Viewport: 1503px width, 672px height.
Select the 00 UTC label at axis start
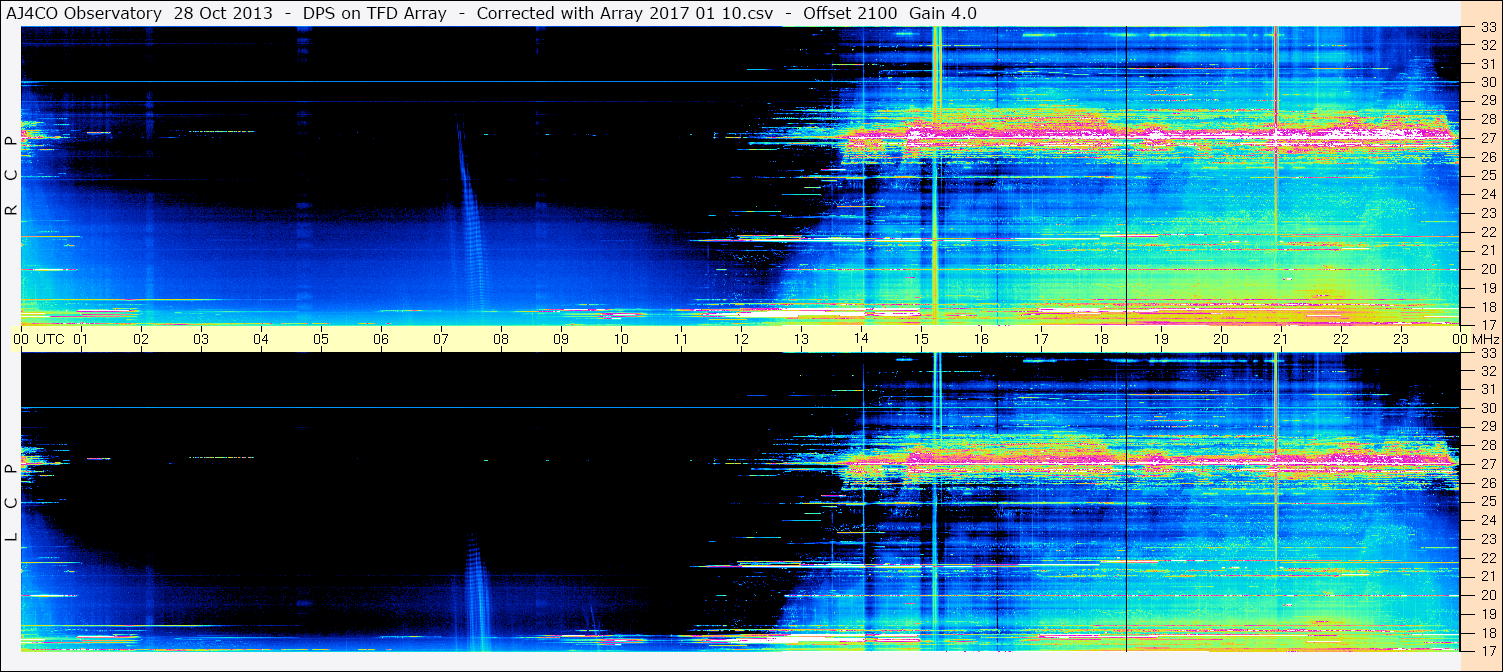point(41,339)
